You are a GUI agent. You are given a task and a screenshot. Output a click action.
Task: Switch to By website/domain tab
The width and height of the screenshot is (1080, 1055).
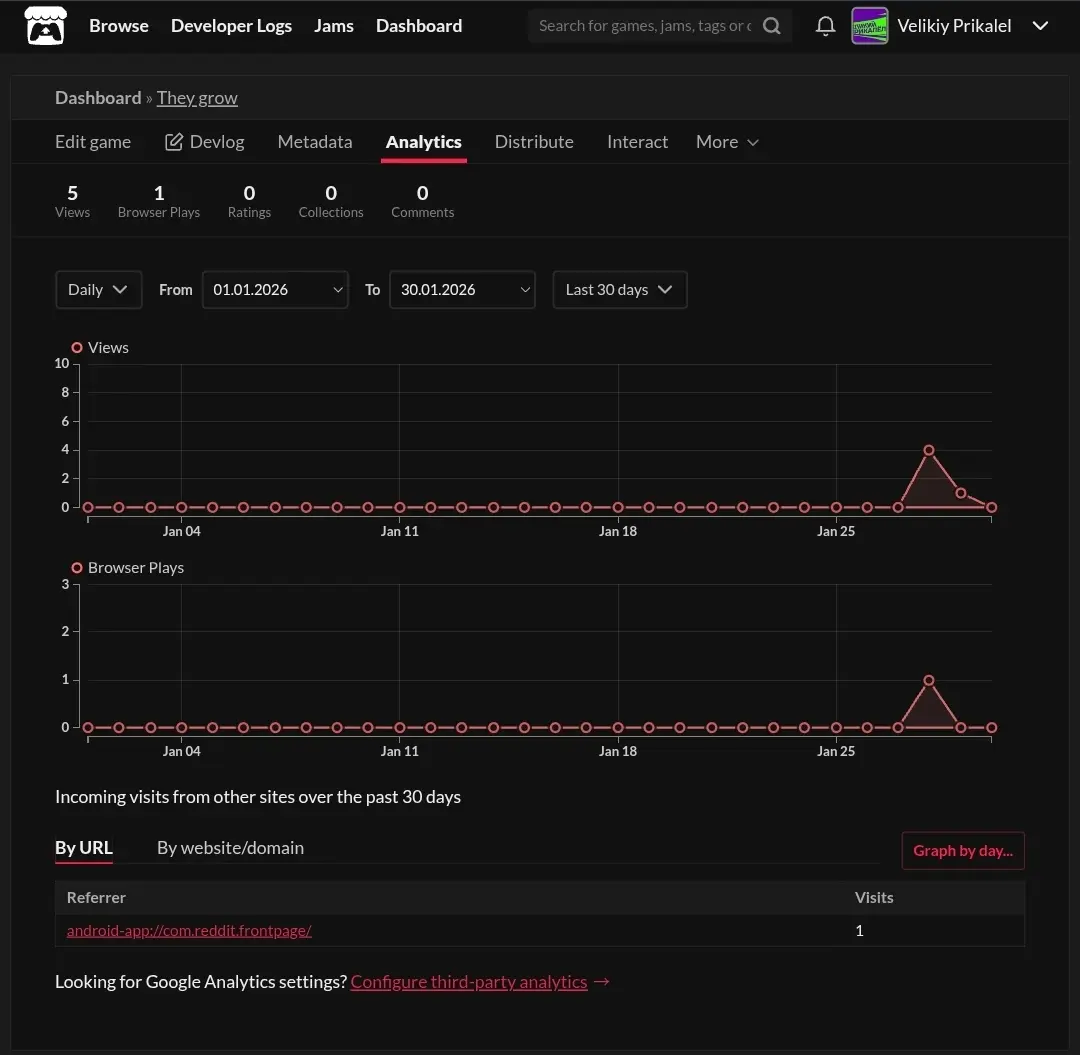230,848
